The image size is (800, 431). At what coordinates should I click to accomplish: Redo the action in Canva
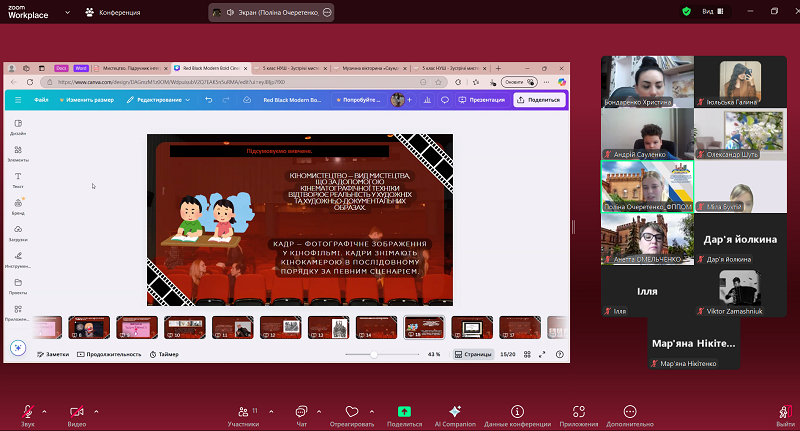226,100
